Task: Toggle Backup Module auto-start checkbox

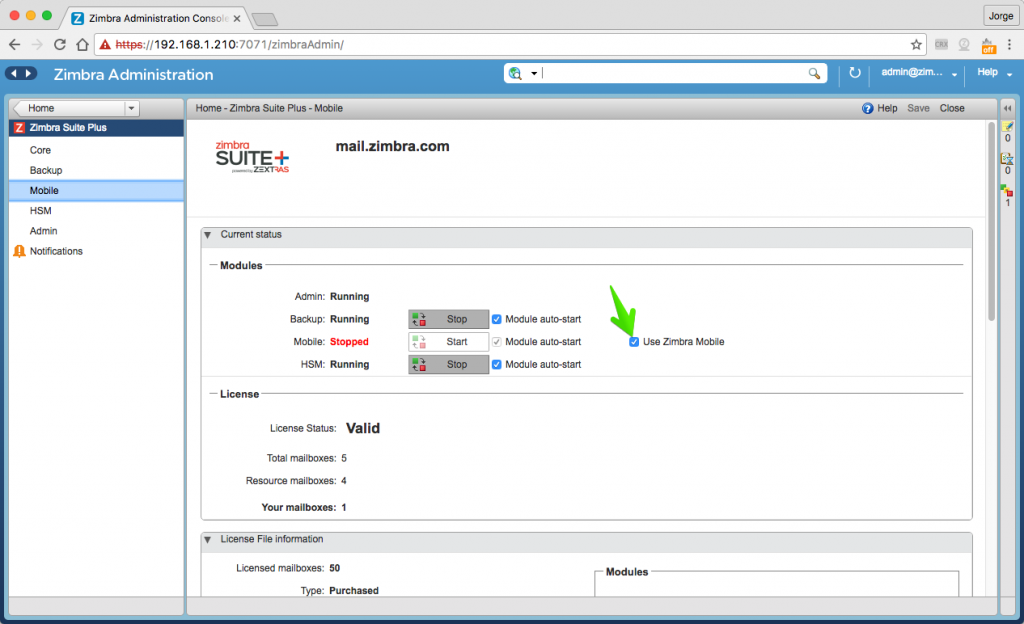Action: 496,319
